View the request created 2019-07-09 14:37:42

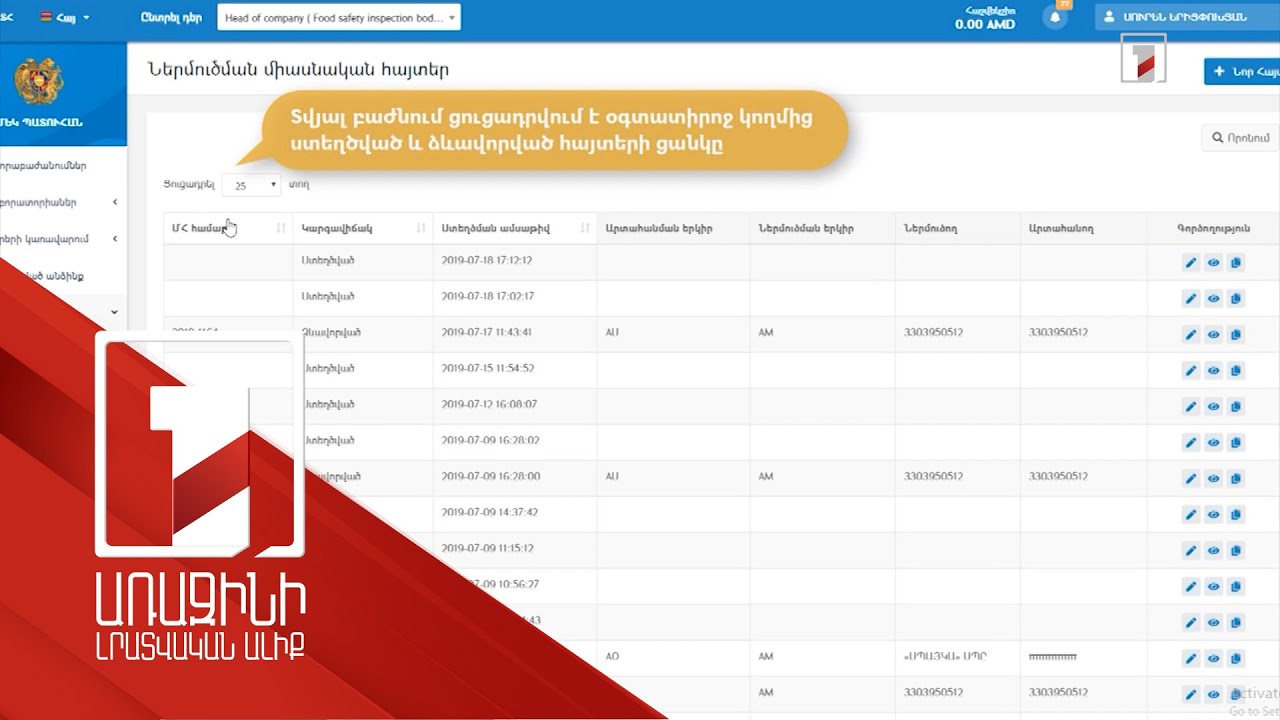tap(1213, 515)
